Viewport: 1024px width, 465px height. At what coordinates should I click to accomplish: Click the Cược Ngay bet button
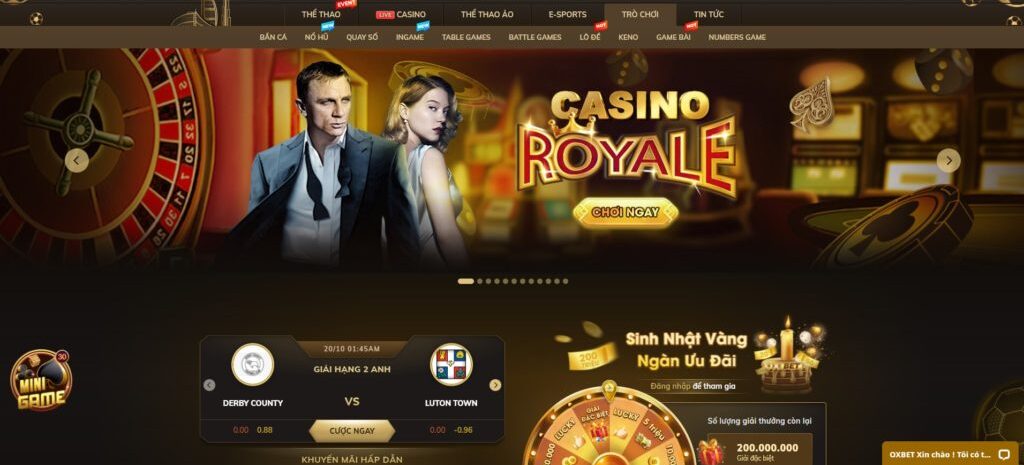[352, 430]
